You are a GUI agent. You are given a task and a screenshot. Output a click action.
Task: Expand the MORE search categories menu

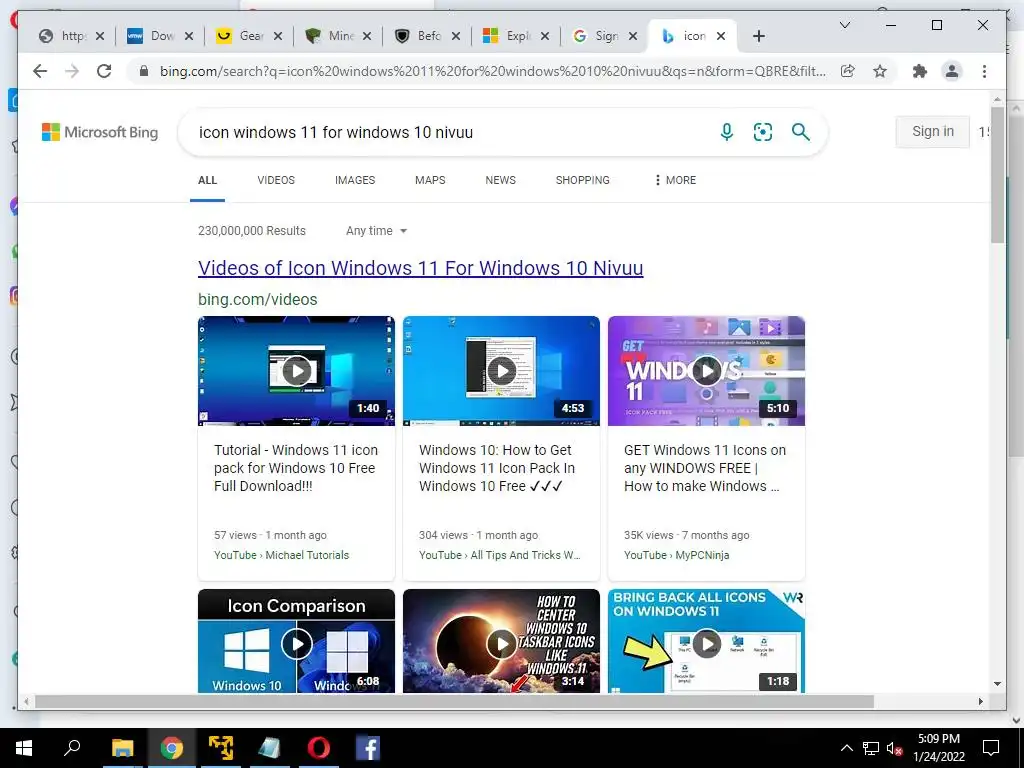tap(675, 180)
